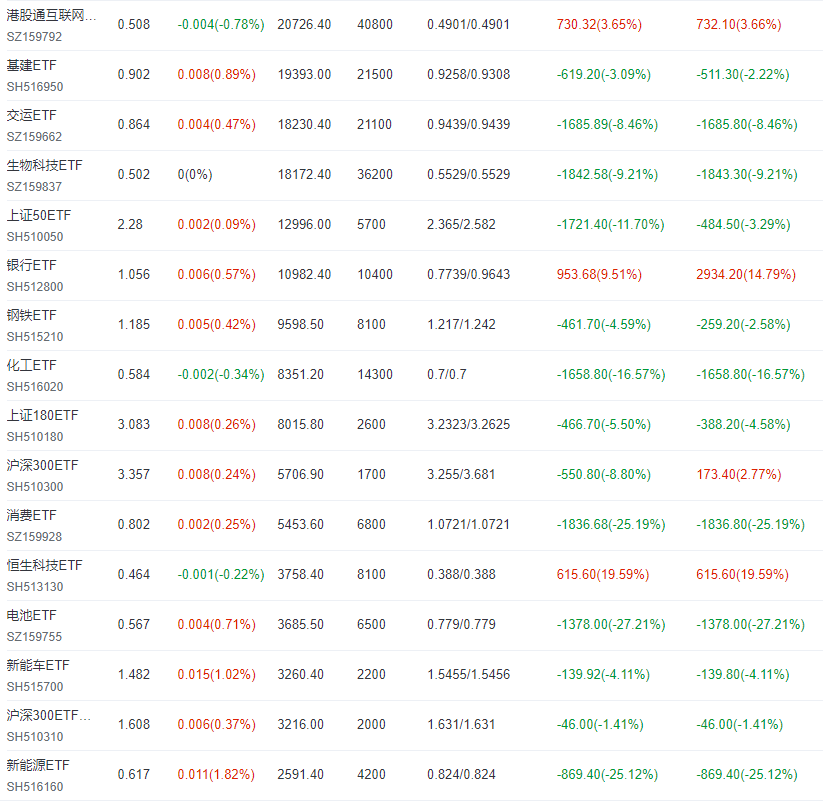
Task: Click profit 953.68(9.51%)
Action: [x=599, y=274]
